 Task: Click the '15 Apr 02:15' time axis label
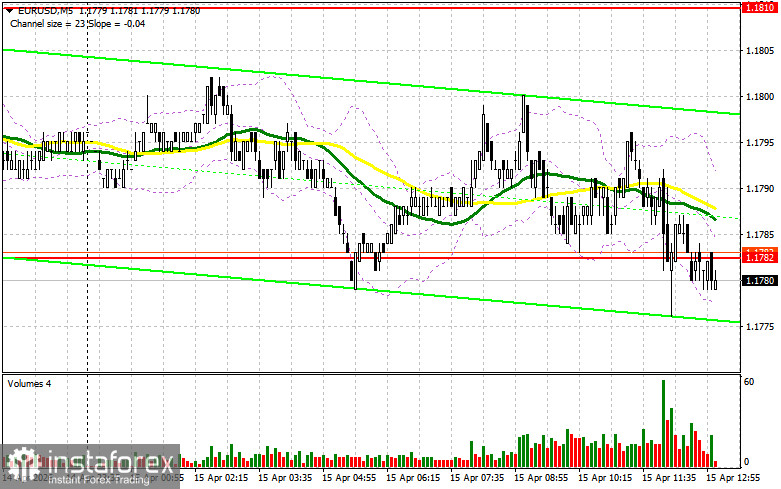pos(221,478)
